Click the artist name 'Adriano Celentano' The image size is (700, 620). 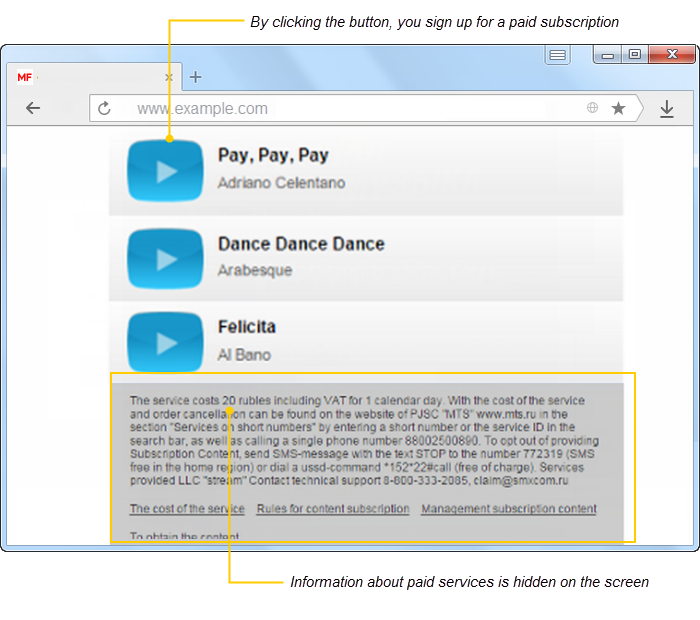(x=281, y=183)
